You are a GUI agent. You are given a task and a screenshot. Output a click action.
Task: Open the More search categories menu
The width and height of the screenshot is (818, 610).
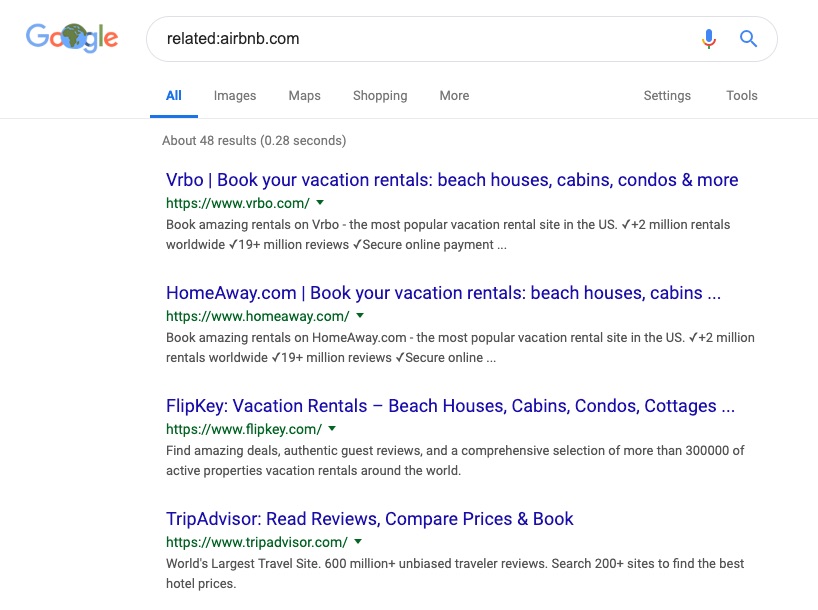pyautogui.click(x=454, y=95)
